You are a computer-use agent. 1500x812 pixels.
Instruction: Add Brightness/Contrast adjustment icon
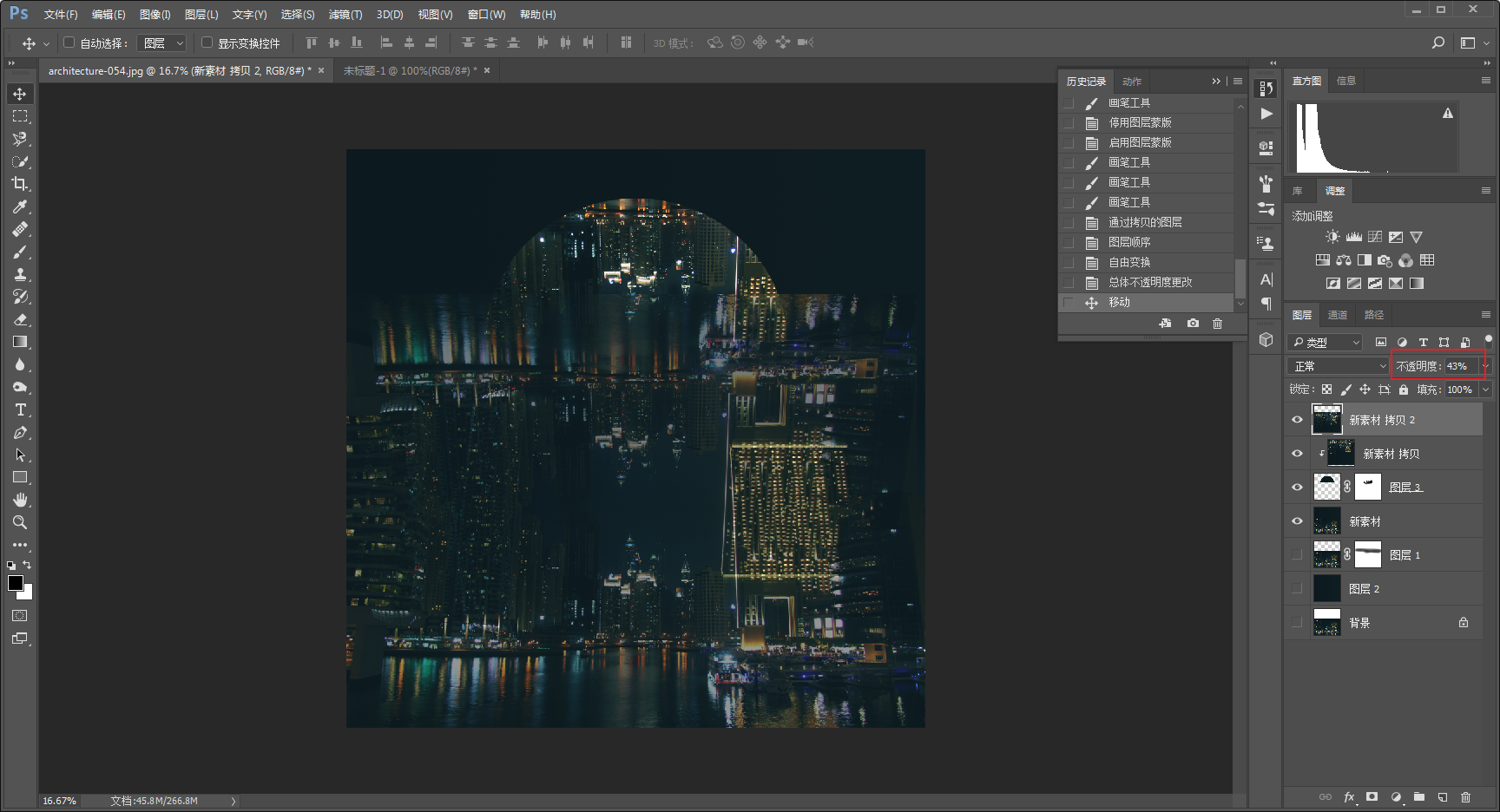pyautogui.click(x=1332, y=237)
